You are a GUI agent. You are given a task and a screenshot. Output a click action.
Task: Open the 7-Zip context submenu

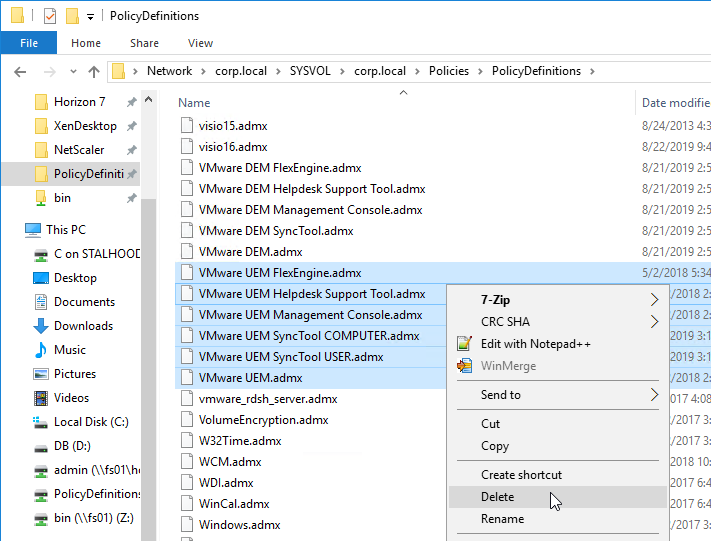pos(558,300)
